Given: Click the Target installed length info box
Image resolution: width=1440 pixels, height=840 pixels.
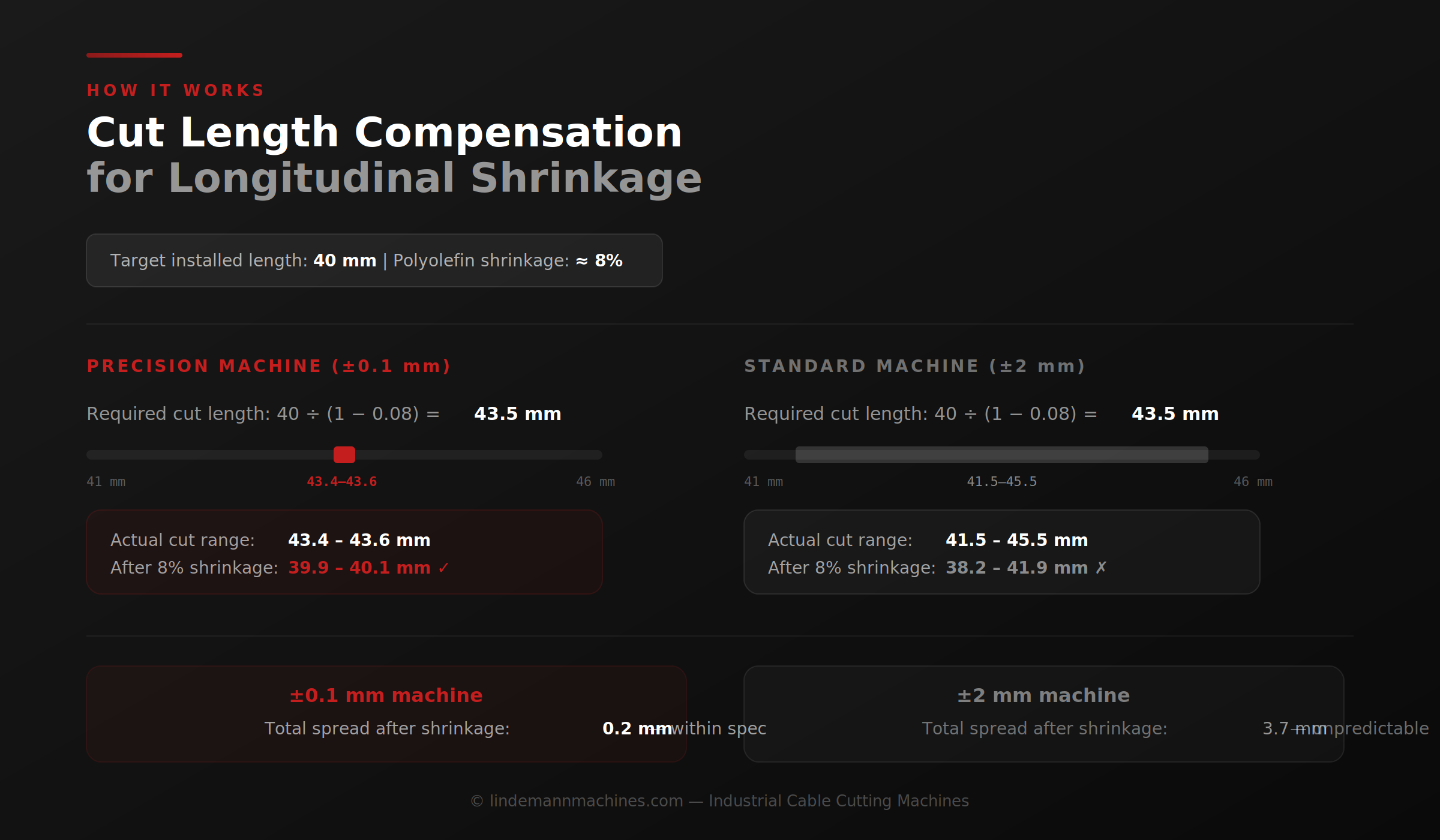Looking at the screenshot, I should [374, 260].
